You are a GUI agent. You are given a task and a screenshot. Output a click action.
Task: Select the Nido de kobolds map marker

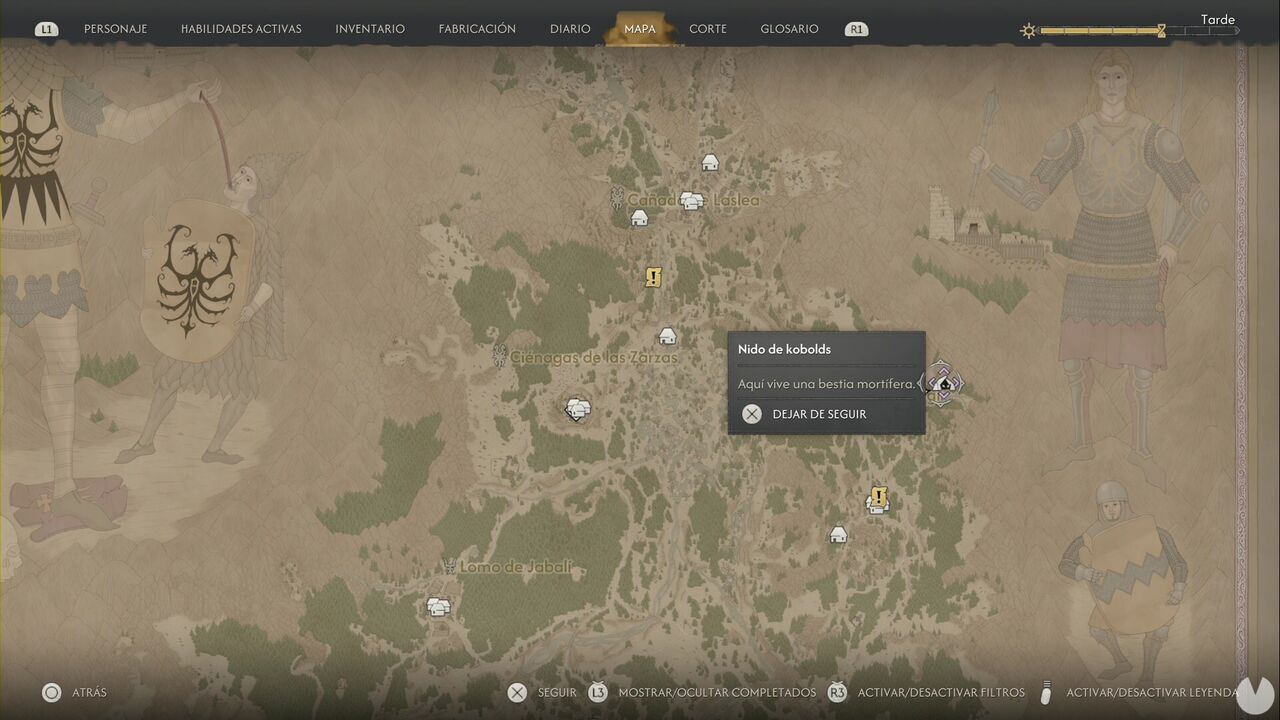tap(943, 382)
